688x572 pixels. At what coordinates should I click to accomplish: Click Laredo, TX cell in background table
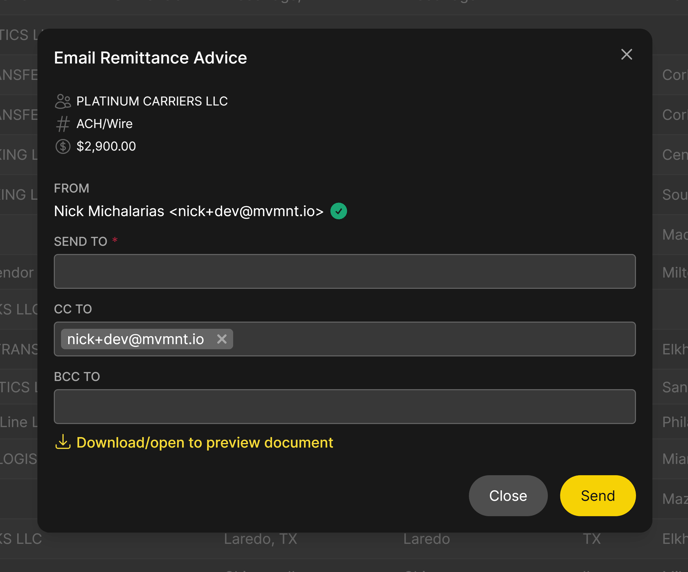[x=261, y=539]
